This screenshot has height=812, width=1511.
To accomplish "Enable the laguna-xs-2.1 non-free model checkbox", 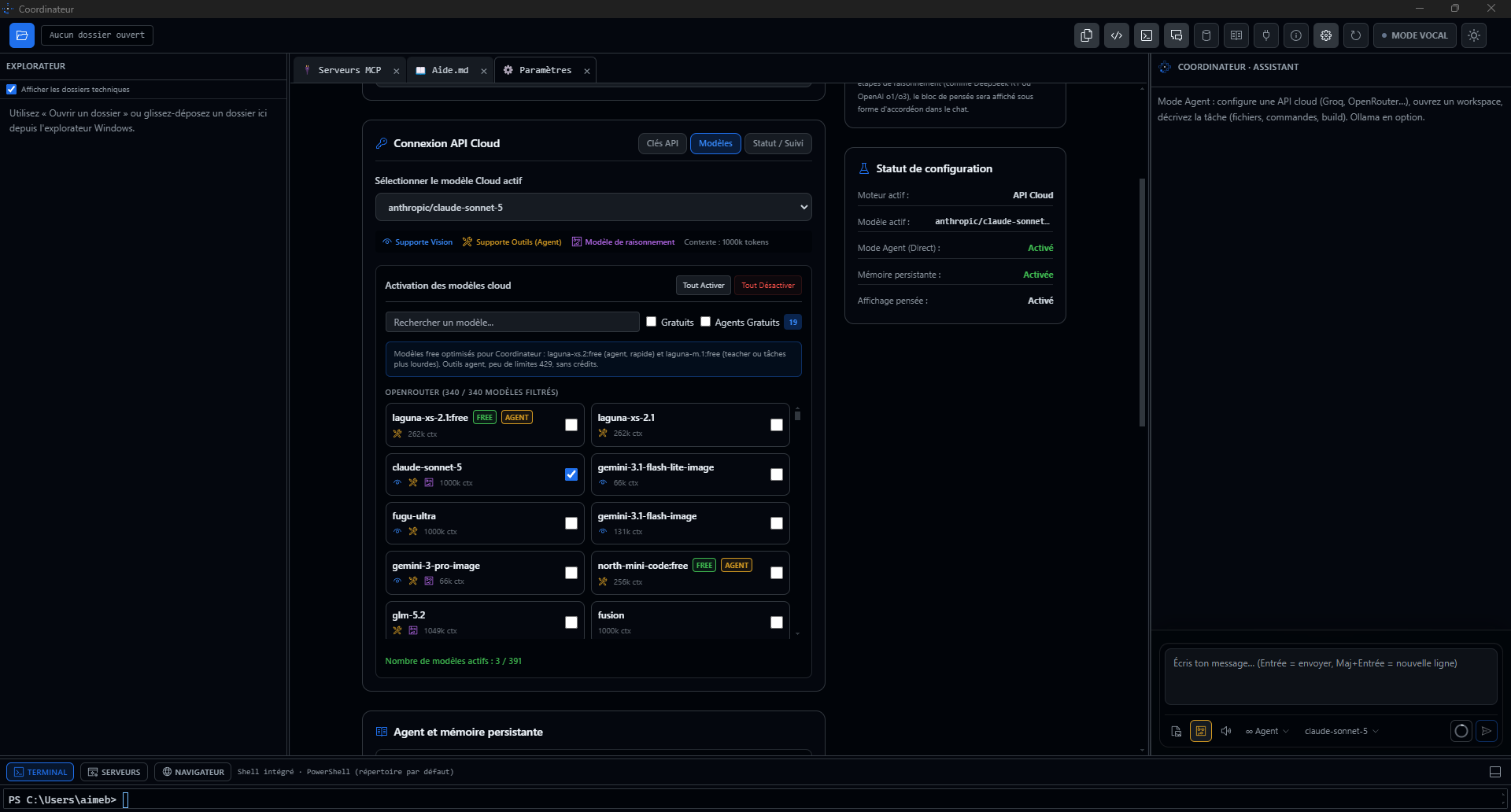I will 777,425.
